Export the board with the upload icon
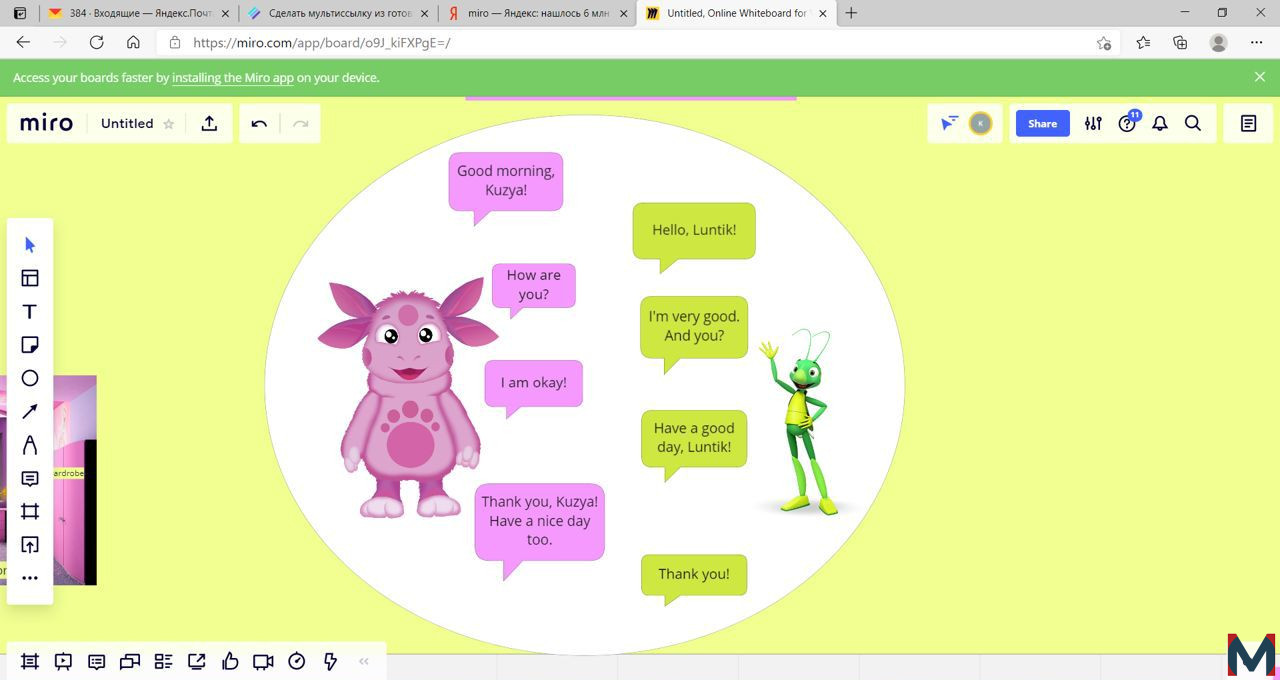This screenshot has height=680, width=1280. (x=209, y=123)
